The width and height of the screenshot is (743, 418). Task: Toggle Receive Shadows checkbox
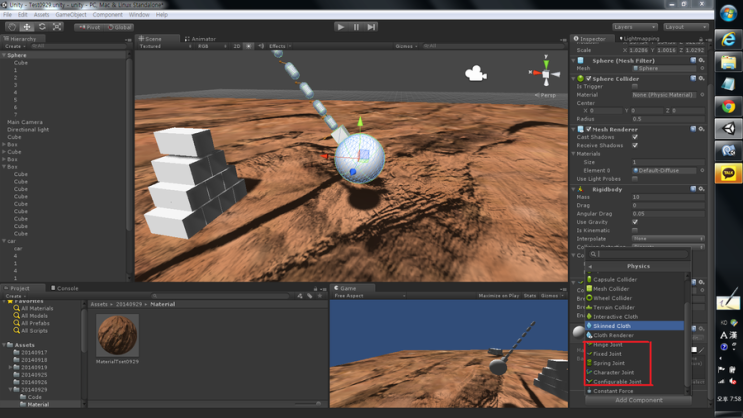(635, 145)
